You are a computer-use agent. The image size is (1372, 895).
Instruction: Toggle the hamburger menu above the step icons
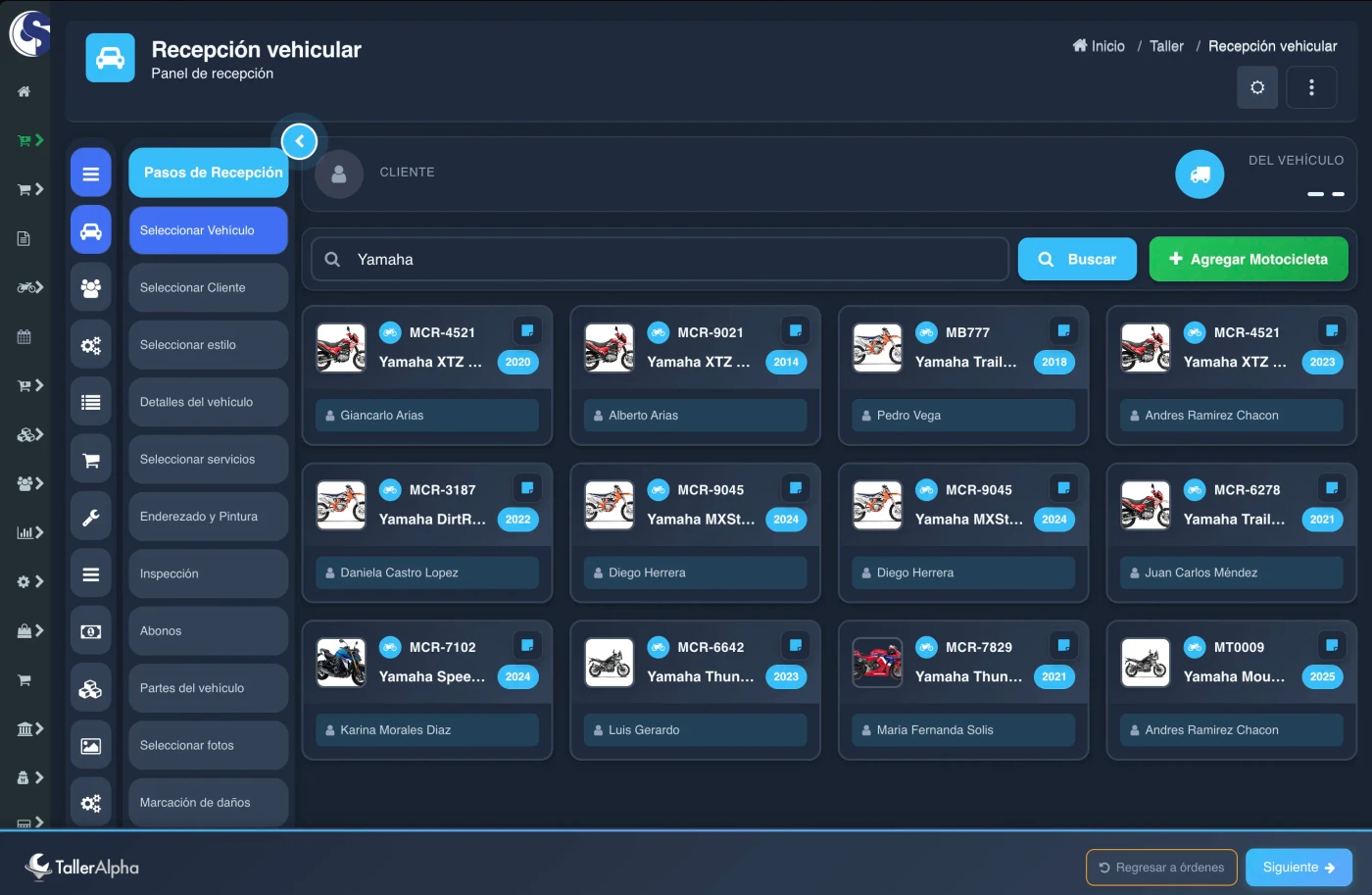coord(90,174)
